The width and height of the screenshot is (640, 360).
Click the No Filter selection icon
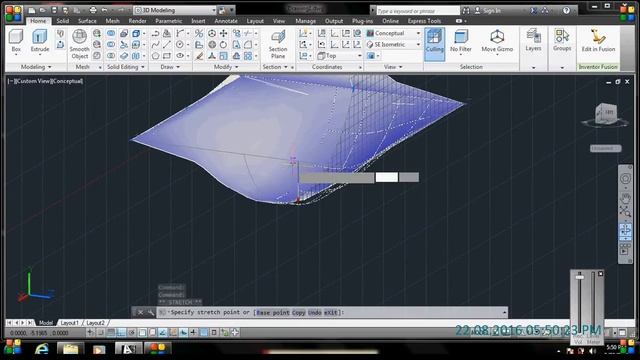[x=461, y=41]
